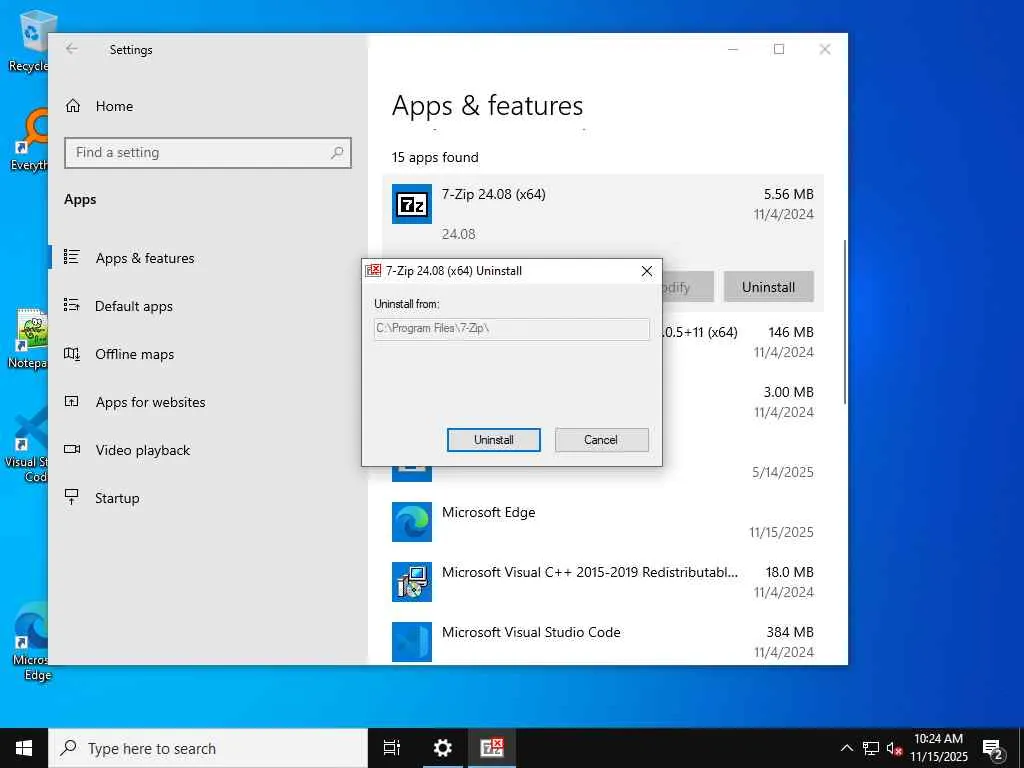This screenshot has width=1024, height=768.
Task: Click the Apps & features list icon
Action: 72,257
